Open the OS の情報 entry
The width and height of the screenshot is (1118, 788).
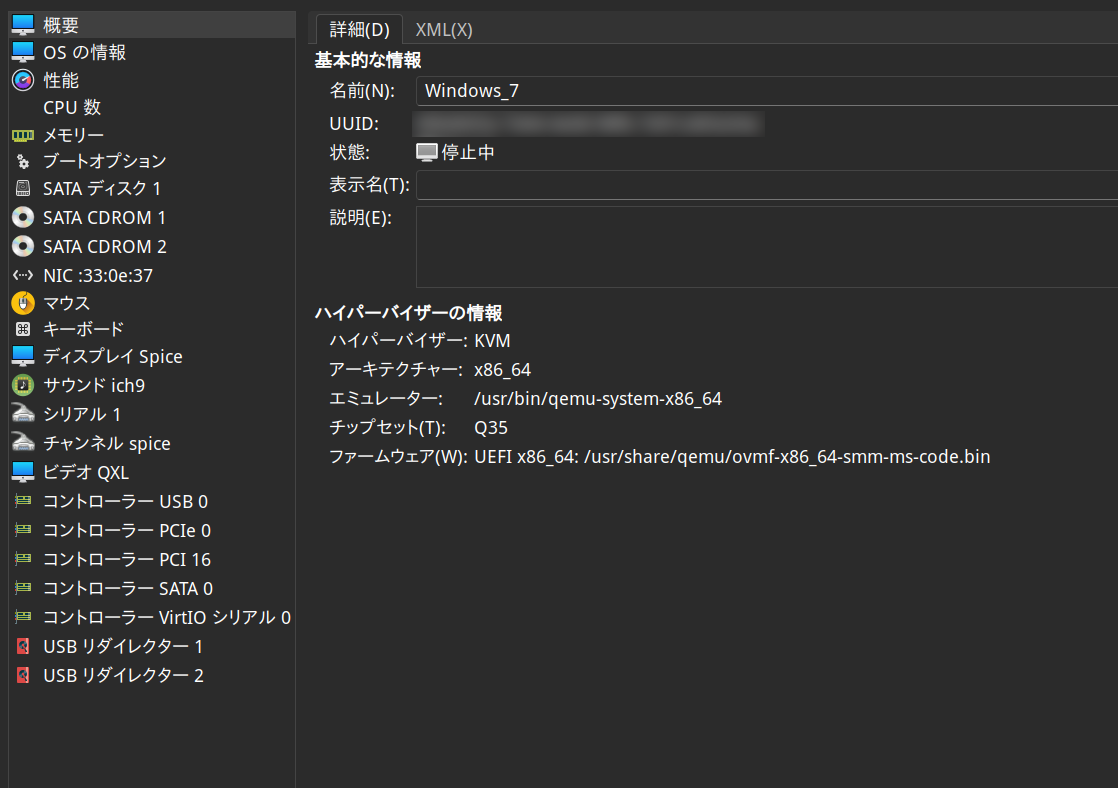tap(152, 52)
